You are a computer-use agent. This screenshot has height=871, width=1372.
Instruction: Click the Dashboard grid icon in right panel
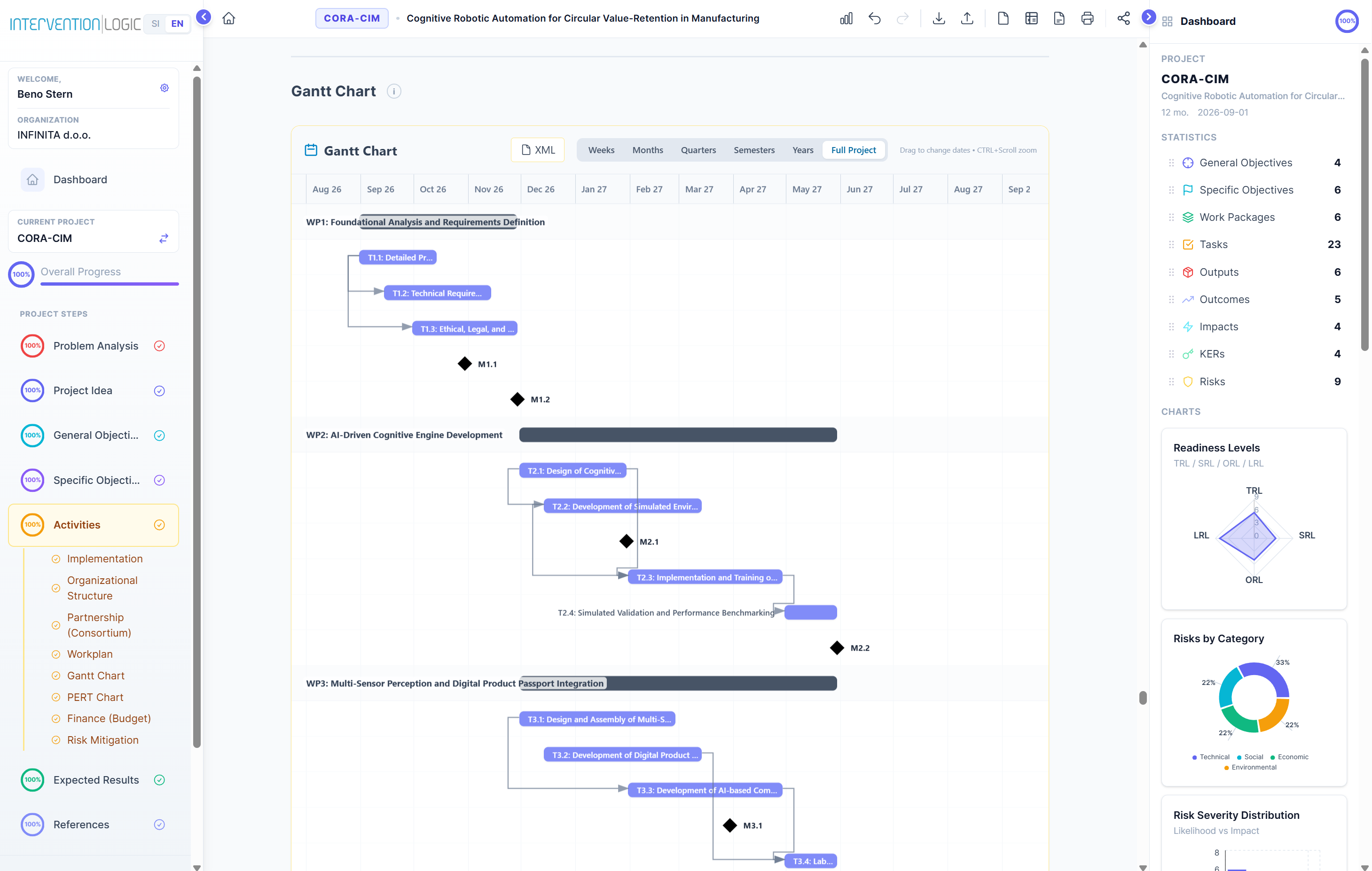coord(1167,22)
